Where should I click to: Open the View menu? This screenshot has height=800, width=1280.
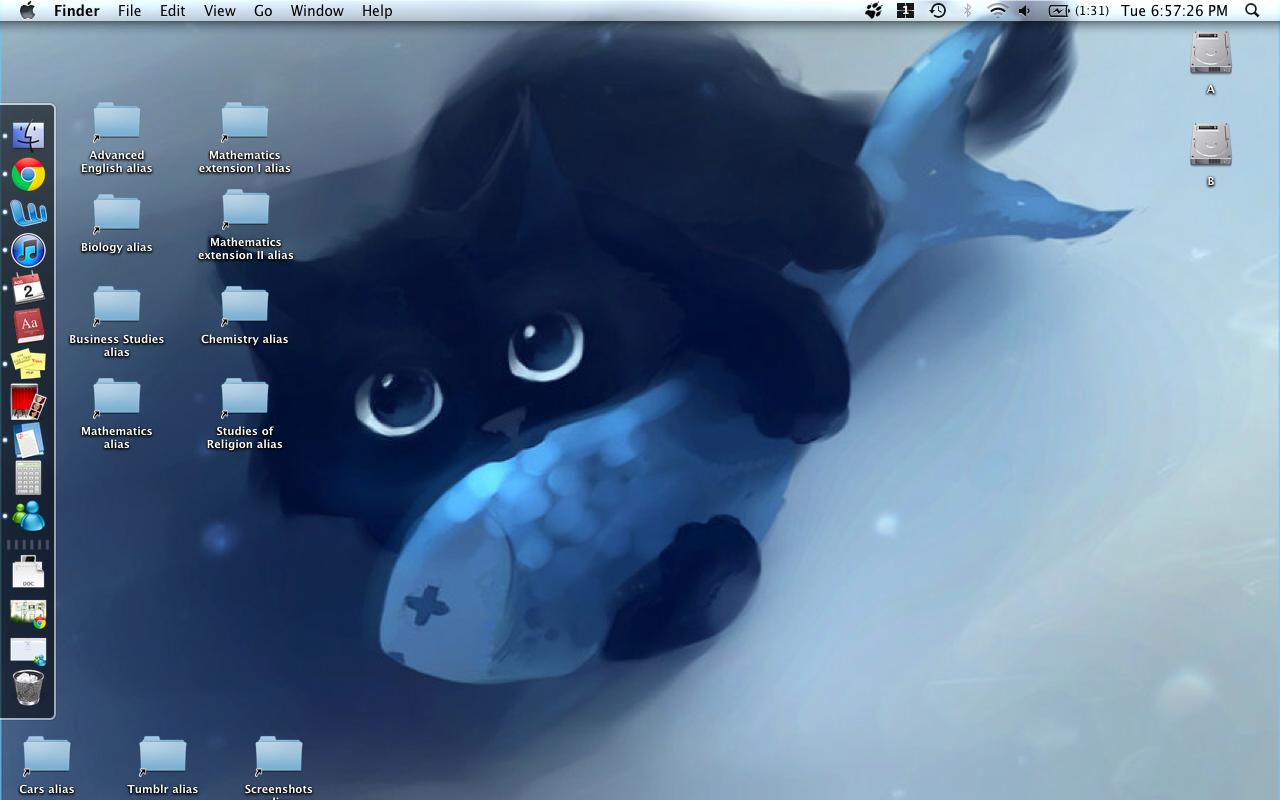coord(220,10)
